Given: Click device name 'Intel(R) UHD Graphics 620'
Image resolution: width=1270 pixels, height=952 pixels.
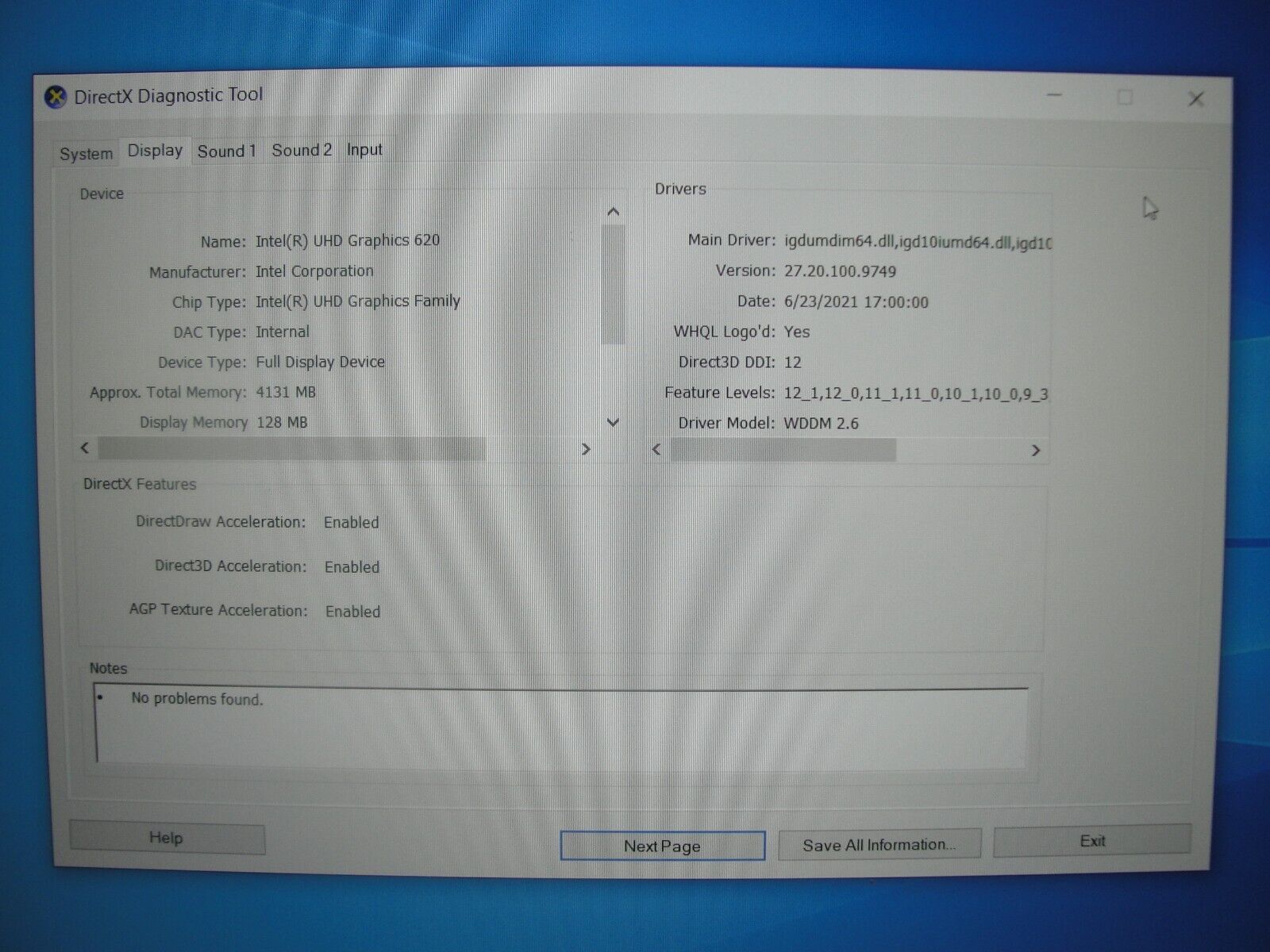Looking at the screenshot, I should (x=348, y=240).
